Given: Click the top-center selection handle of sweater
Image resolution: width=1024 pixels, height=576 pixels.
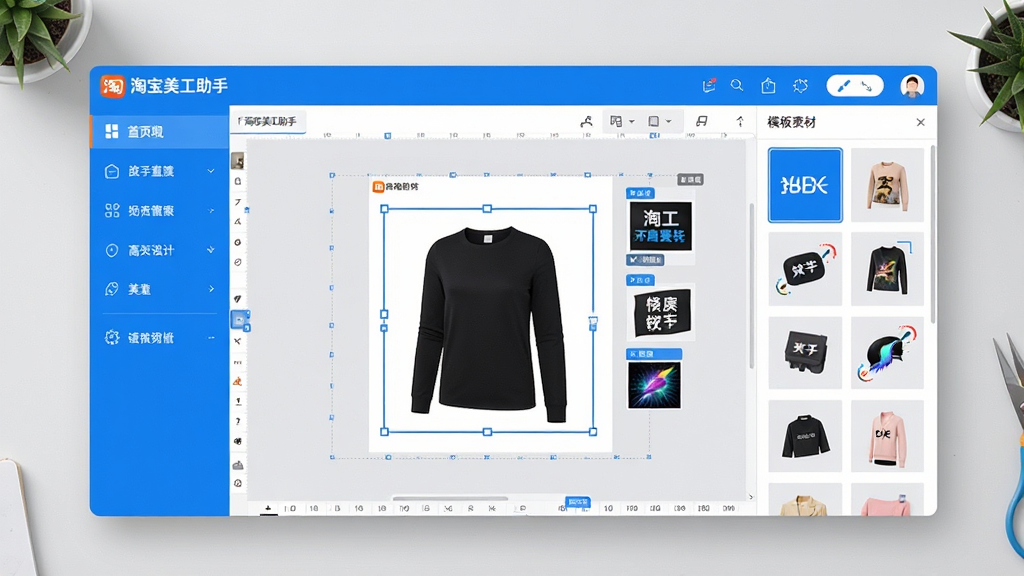Looking at the screenshot, I should tap(487, 208).
